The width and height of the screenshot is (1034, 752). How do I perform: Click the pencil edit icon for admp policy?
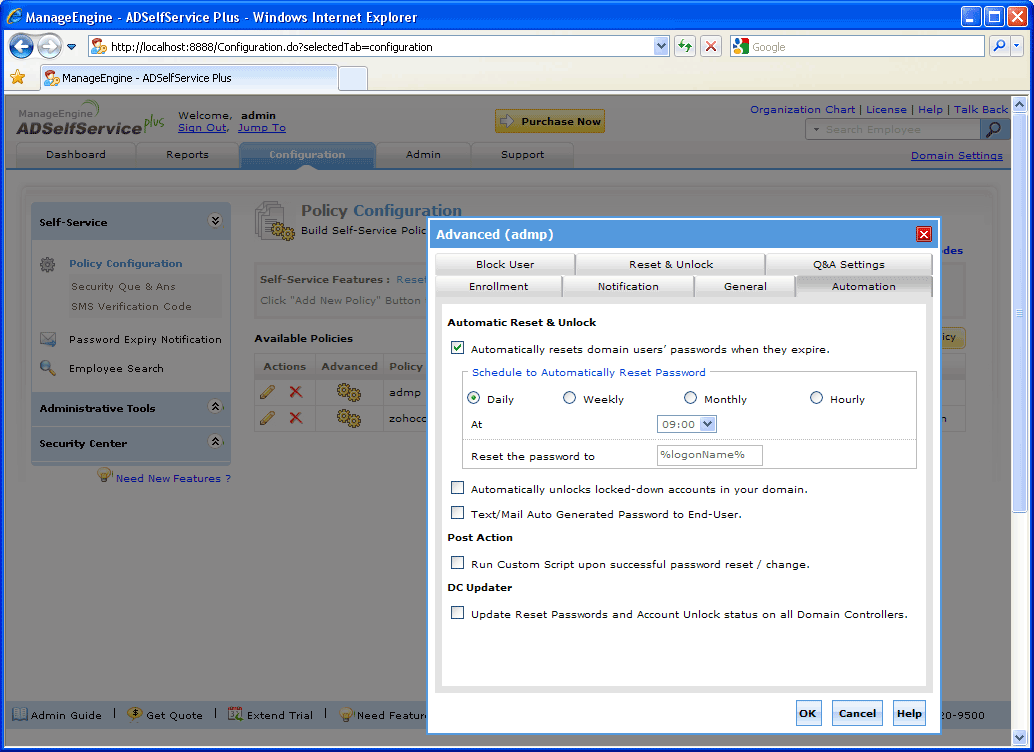[x=267, y=392]
